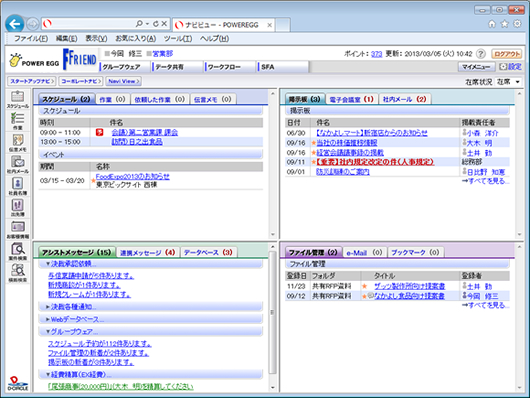Open the ツール(T) browser menu
This screenshot has width=530, height=398.
tap(178, 39)
